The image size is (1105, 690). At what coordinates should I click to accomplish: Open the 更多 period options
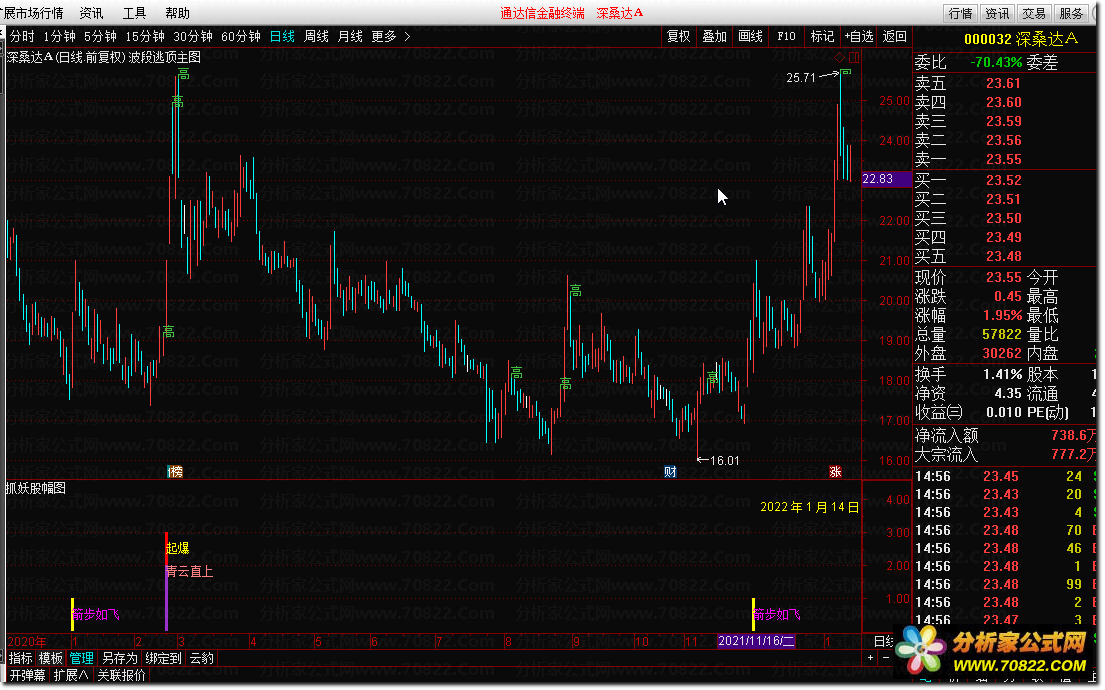tap(384, 36)
